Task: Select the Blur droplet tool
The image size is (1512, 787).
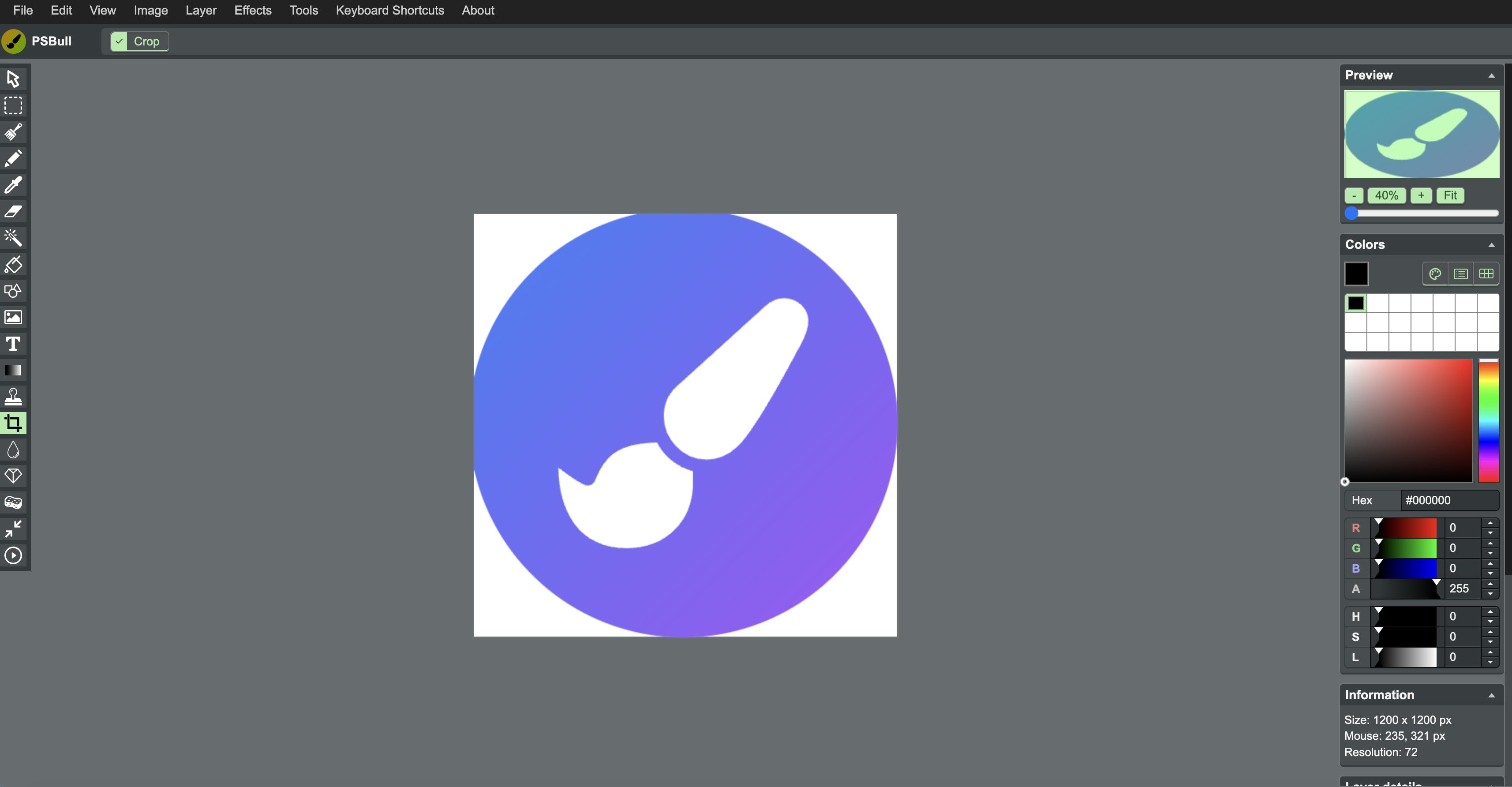Action: [x=13, y=450]
